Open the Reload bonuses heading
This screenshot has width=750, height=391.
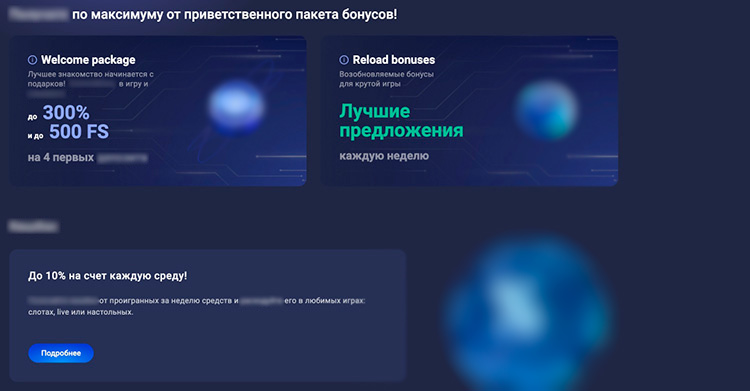(x=394, y=60)
